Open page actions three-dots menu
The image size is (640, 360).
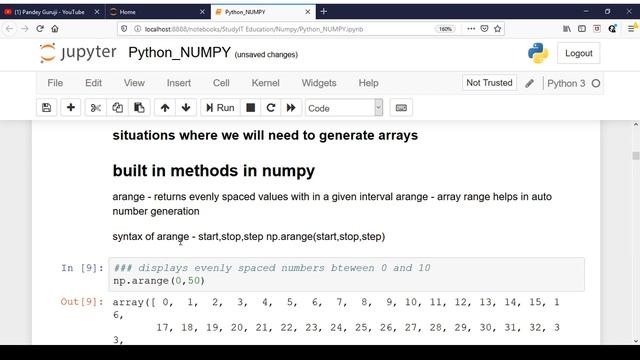click(471, 29)
